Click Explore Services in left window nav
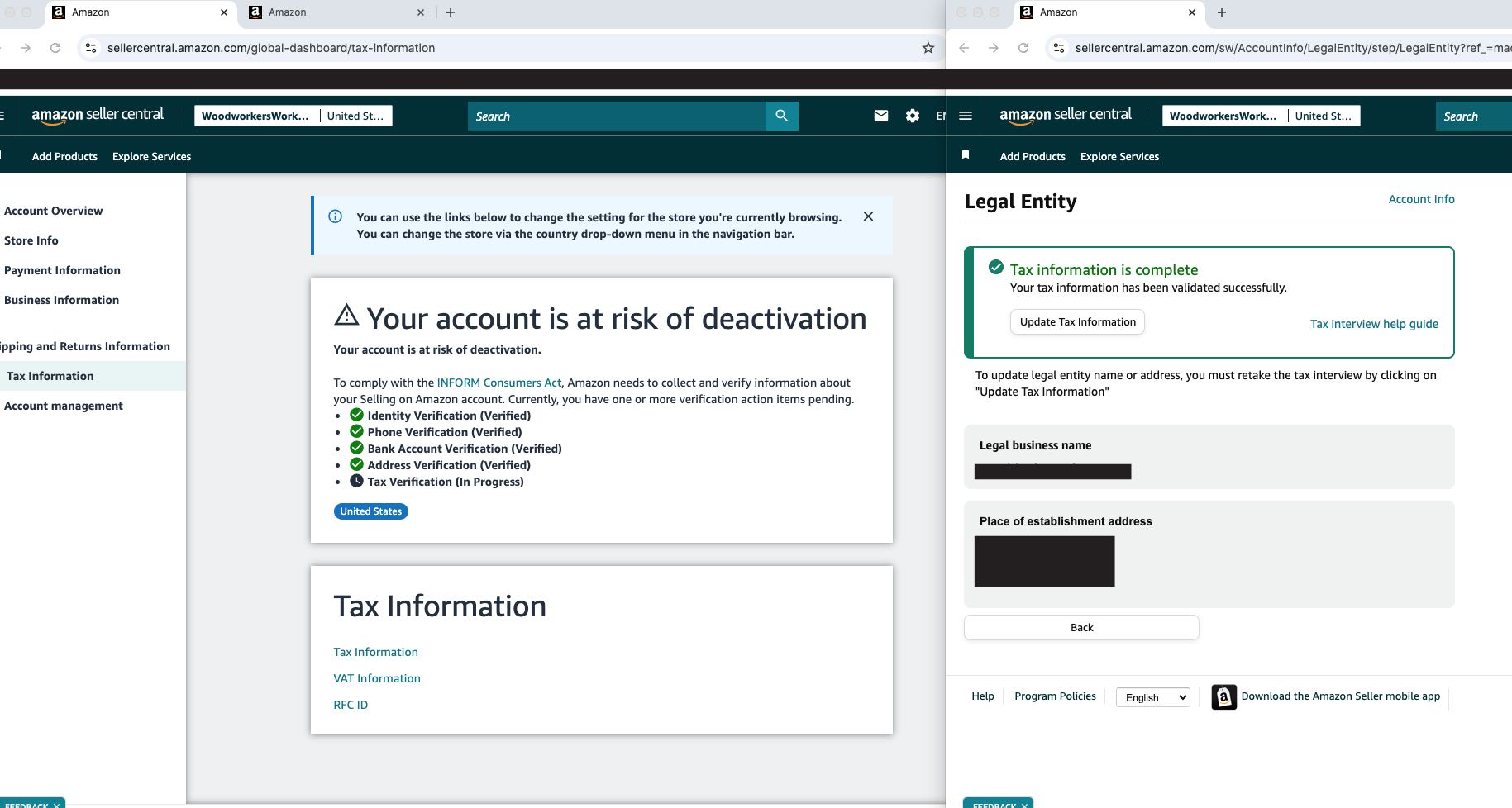Viewport: 1512px width, 808px height. (151, 156)
